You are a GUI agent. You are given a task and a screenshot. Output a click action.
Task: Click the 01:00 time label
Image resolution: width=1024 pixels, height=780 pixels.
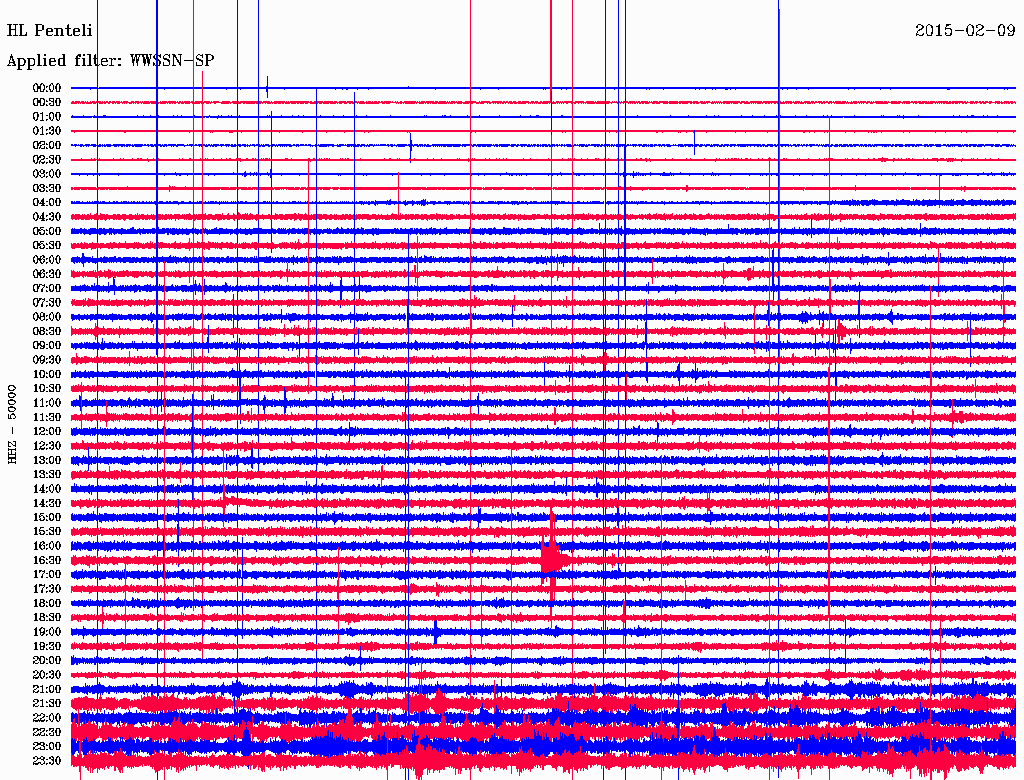click(x=46, y=117)
